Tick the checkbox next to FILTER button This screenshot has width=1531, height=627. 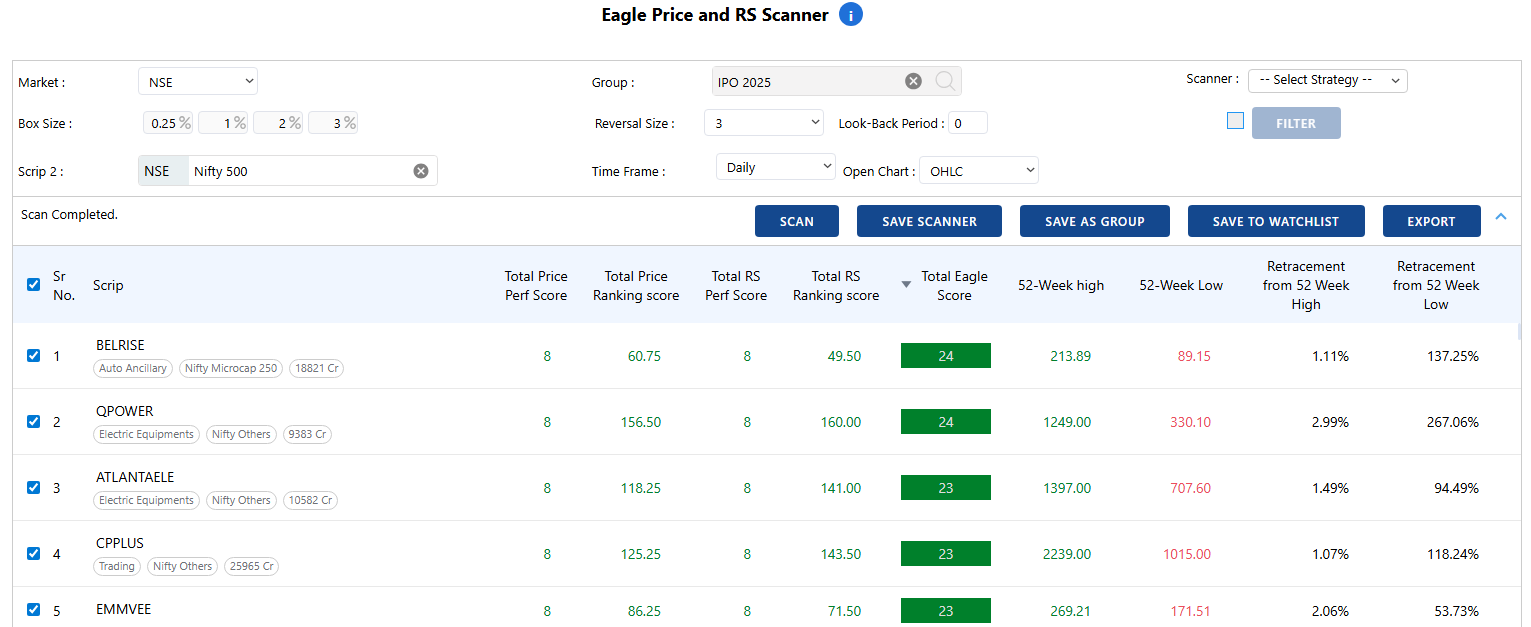(1235, 121)
